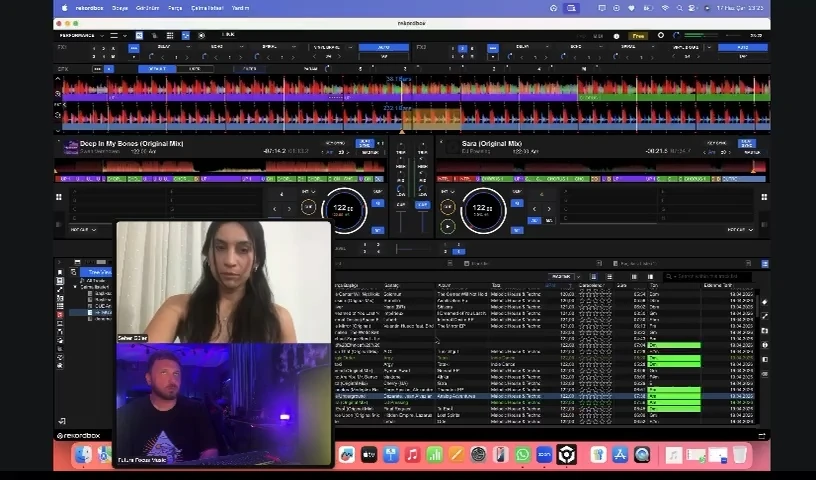The width and height of the screenshot is (816, 480).
Task: Click the Tree View button in browser
Action: coord(96,272)
